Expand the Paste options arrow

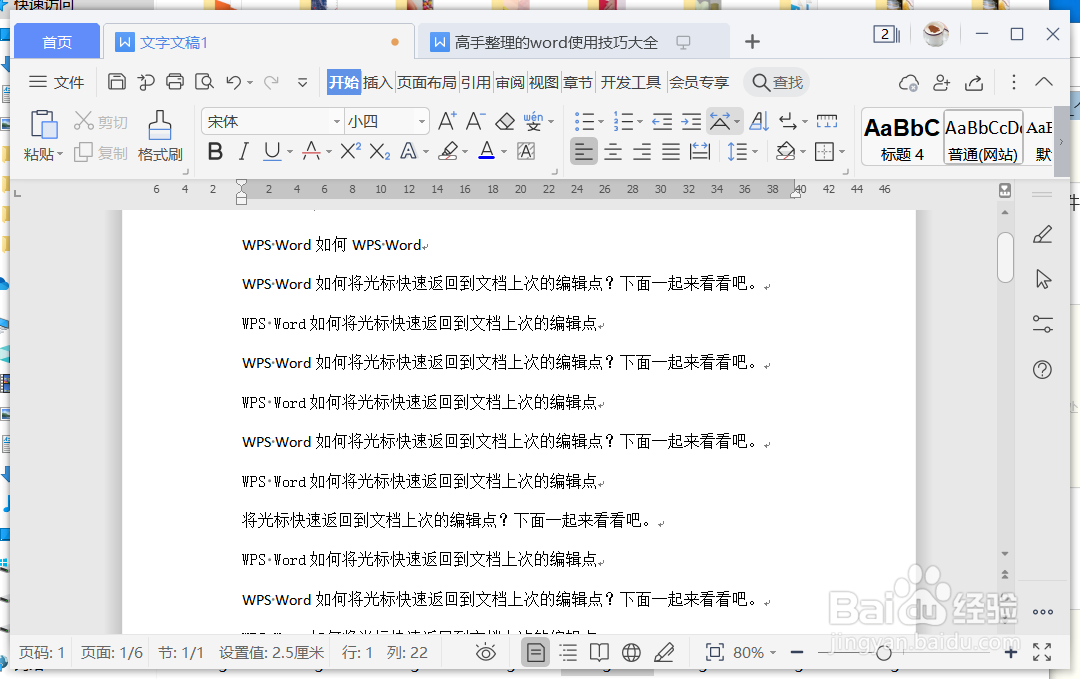click(x=60, y=154)
